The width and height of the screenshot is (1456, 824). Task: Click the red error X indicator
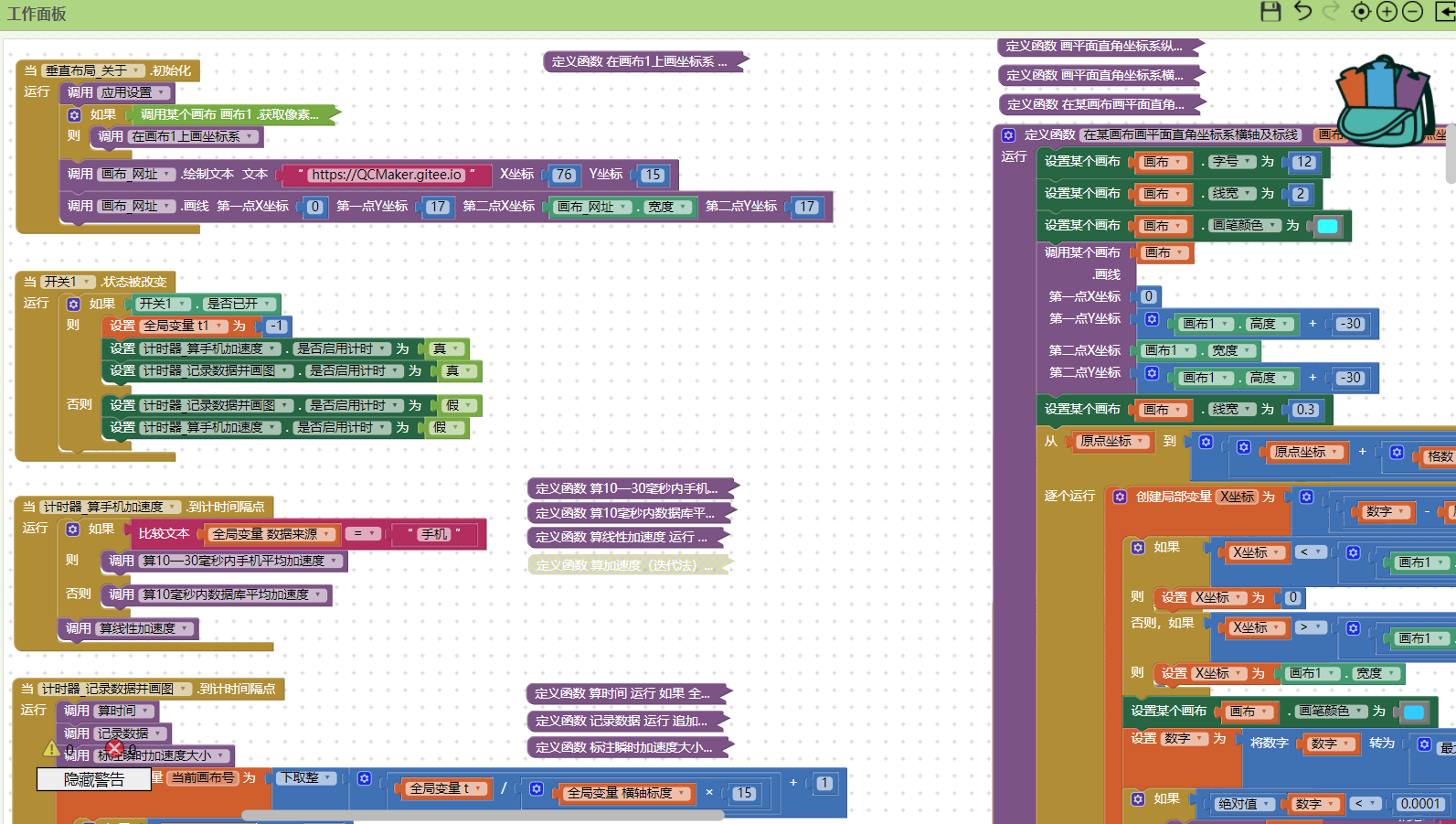point(115,749)
